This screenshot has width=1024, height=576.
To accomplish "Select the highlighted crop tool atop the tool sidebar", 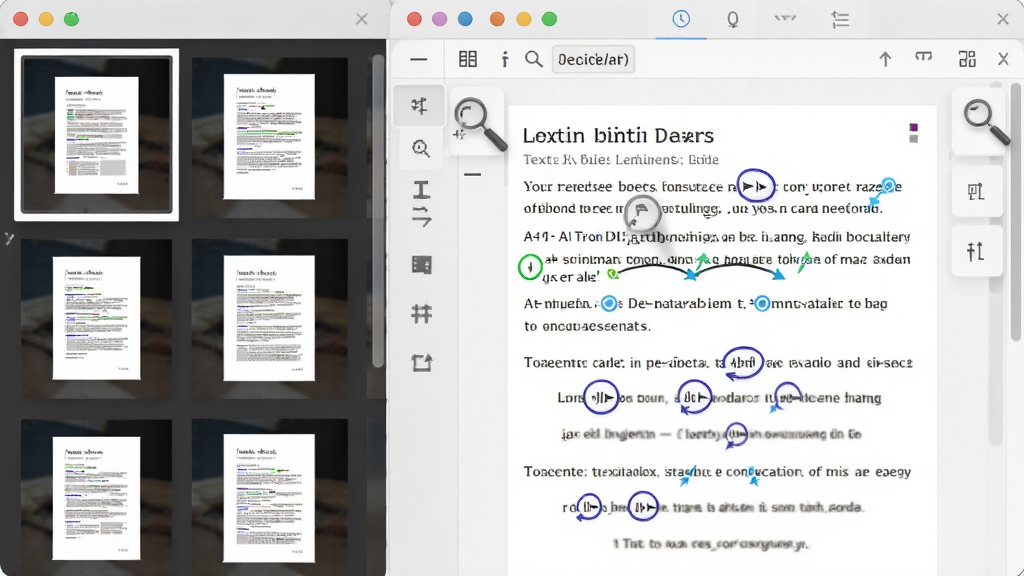I will (x=419, y=105).
